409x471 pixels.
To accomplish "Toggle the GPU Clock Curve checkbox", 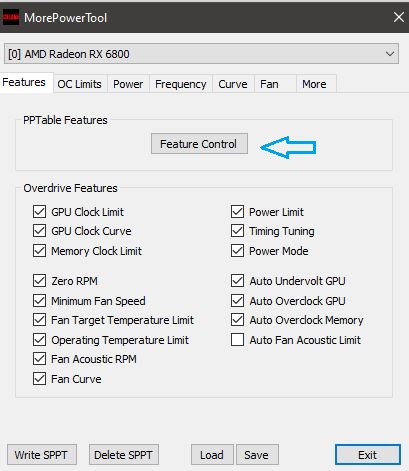I will coord(39,231).
